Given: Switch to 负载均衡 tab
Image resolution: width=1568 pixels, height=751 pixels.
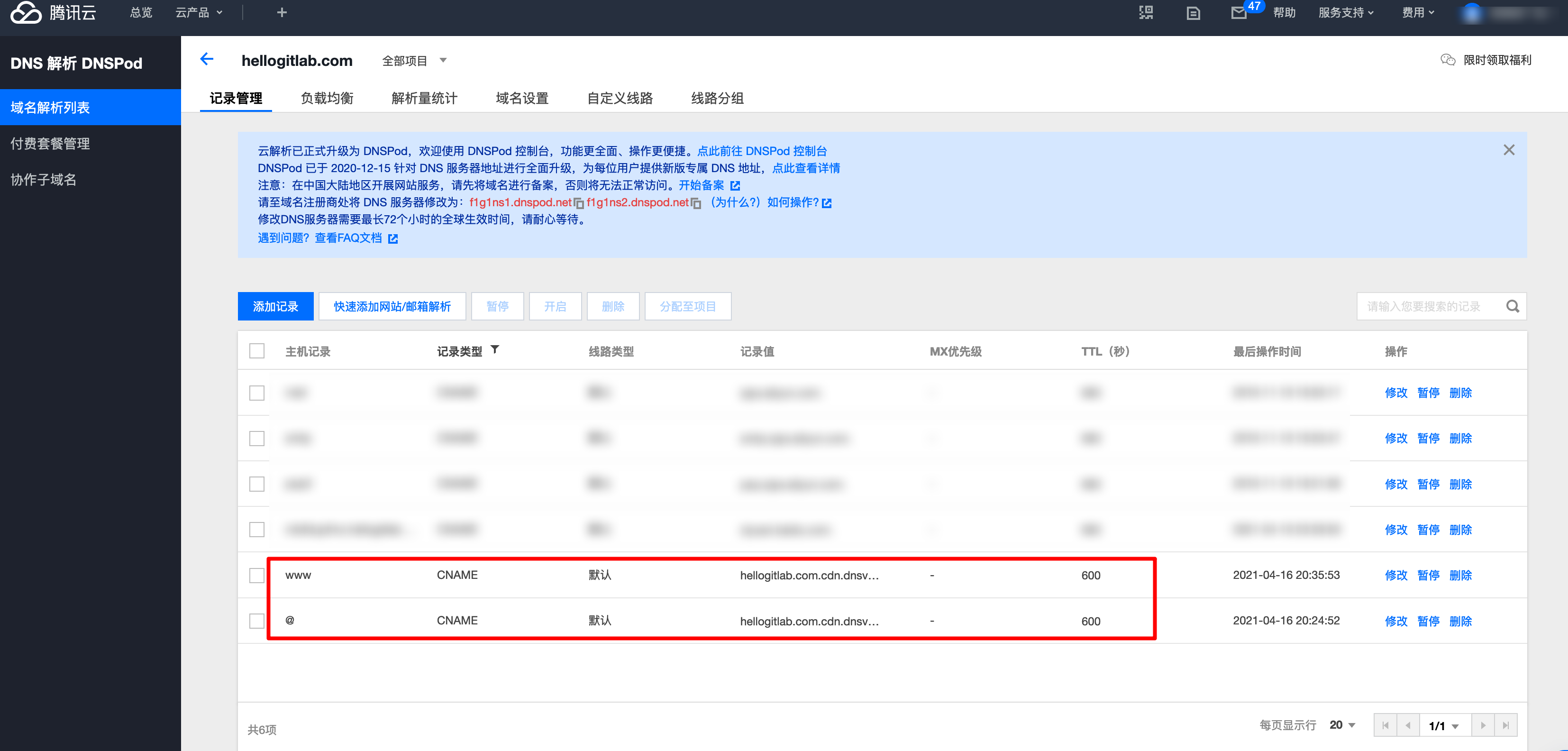Looking at the screenshot, I should (327, 98).
